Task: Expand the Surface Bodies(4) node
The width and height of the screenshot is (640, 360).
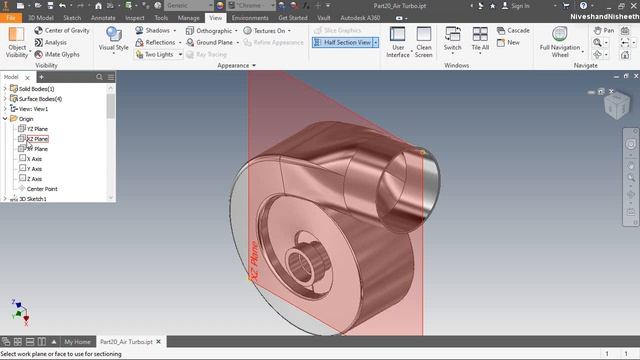Action: pyautogui.click(x=5, y=99)
